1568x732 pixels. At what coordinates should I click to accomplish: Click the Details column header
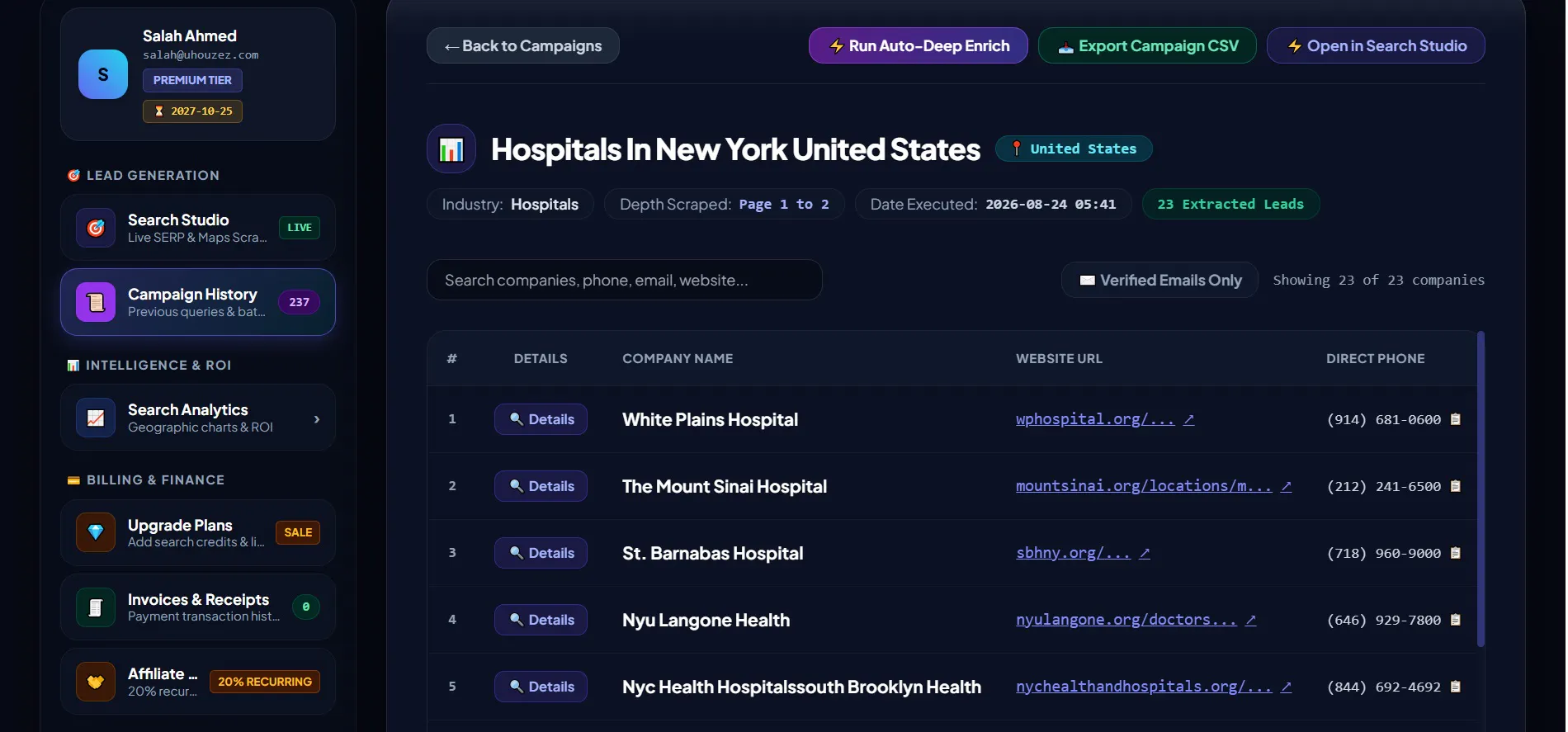pos(541,358)
